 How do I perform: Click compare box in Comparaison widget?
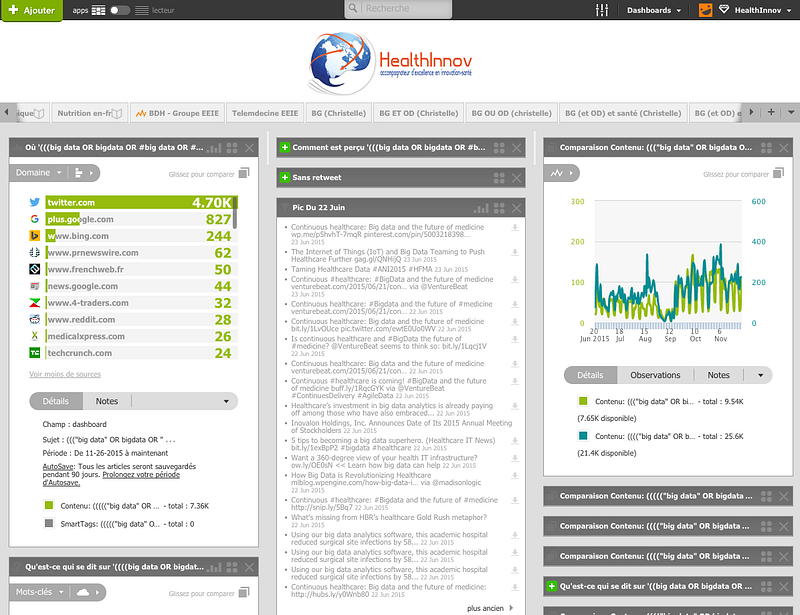[x=778, y=173]
